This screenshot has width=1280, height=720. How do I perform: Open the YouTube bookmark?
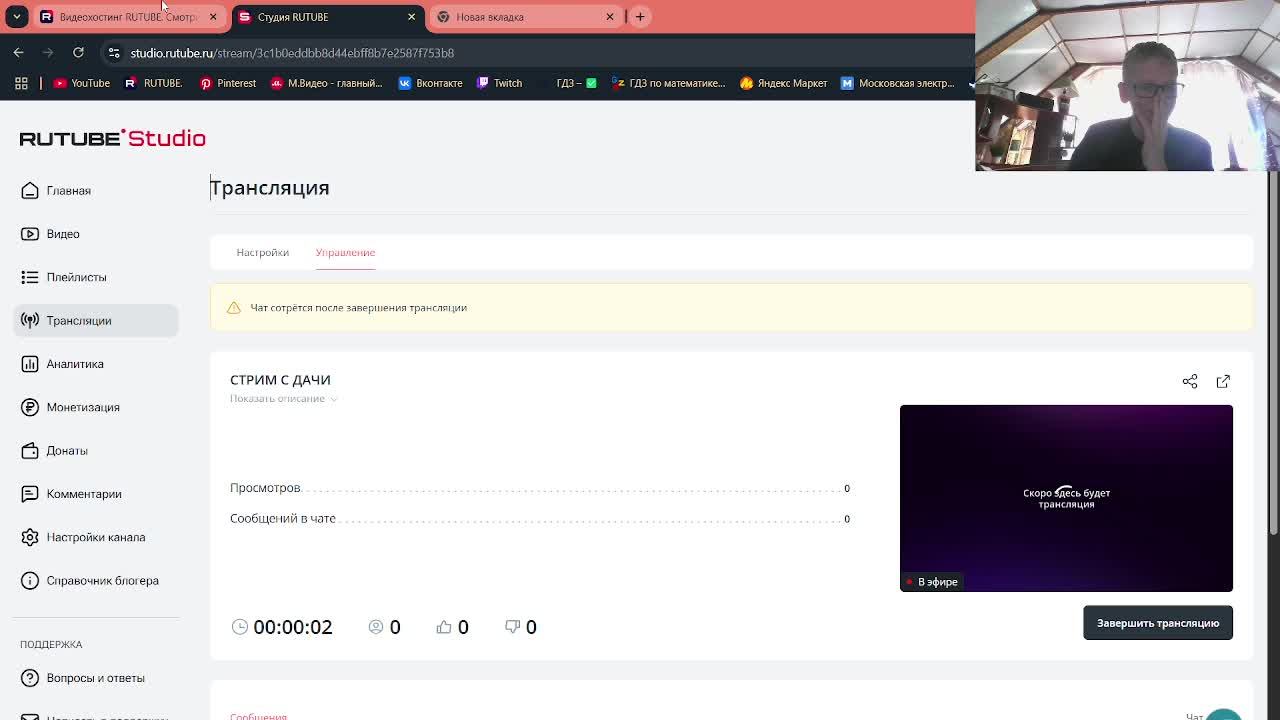82,83
